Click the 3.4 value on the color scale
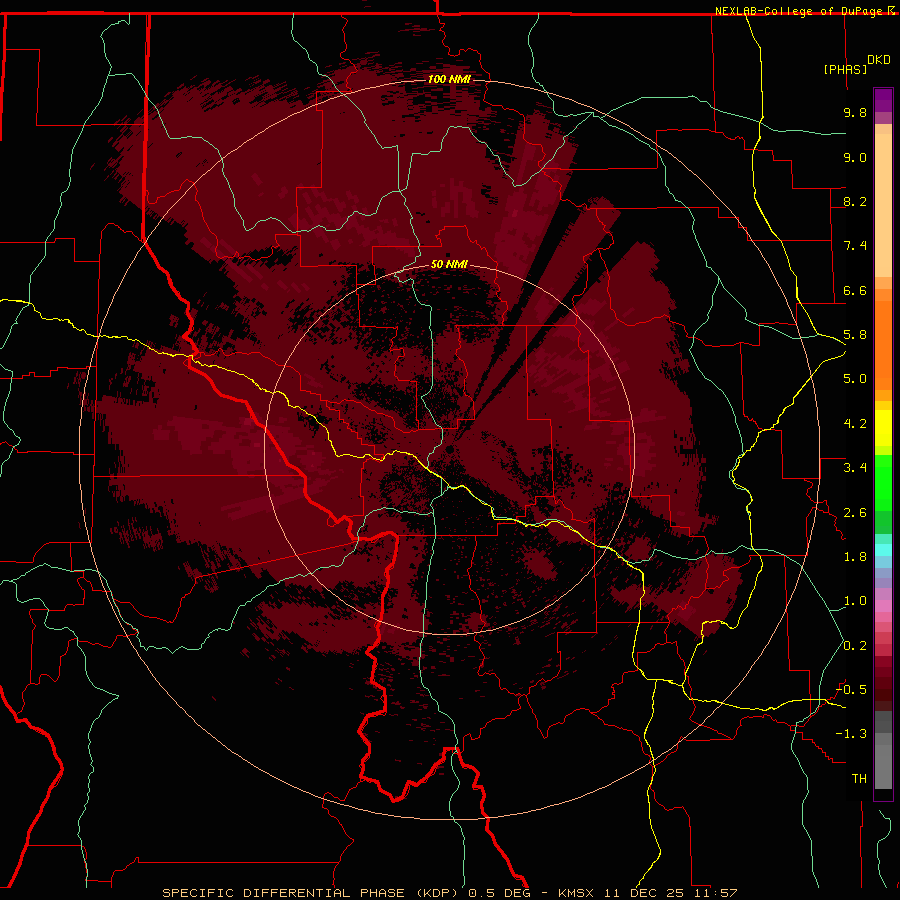 855,468
